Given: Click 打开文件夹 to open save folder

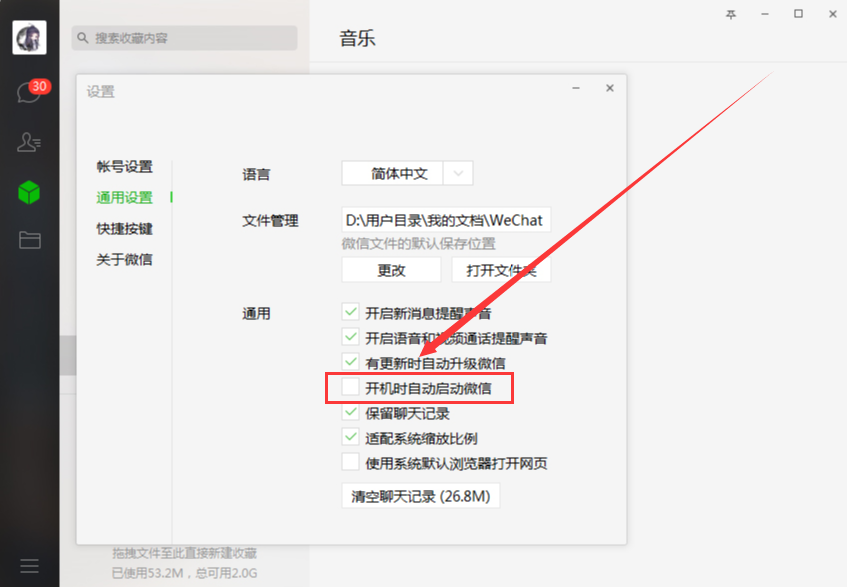Looking at the screenshot, I should (x=500, y=269).
